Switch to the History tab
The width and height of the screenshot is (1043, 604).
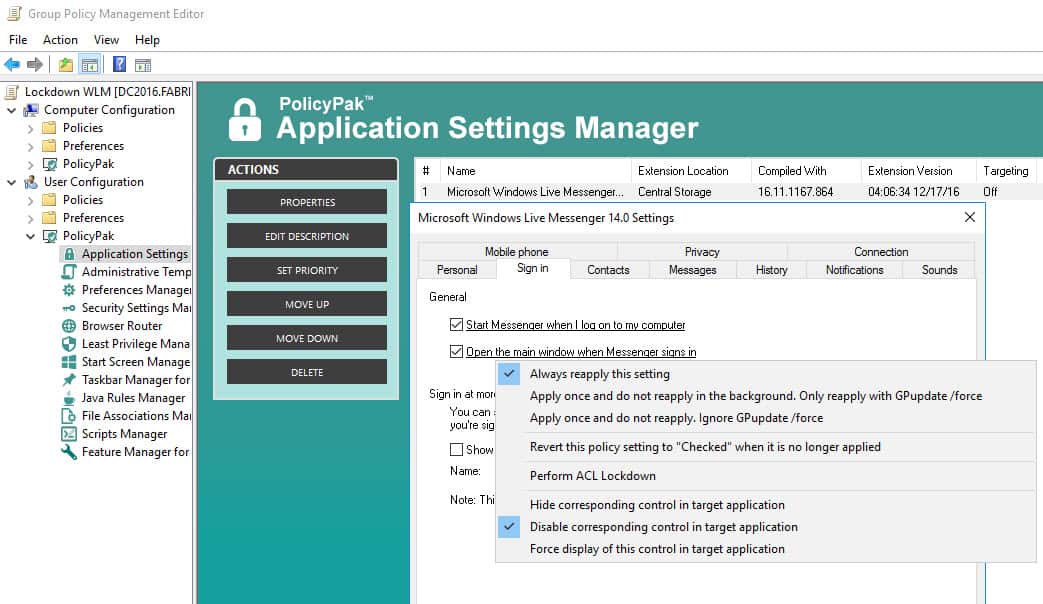coord(772,269)
